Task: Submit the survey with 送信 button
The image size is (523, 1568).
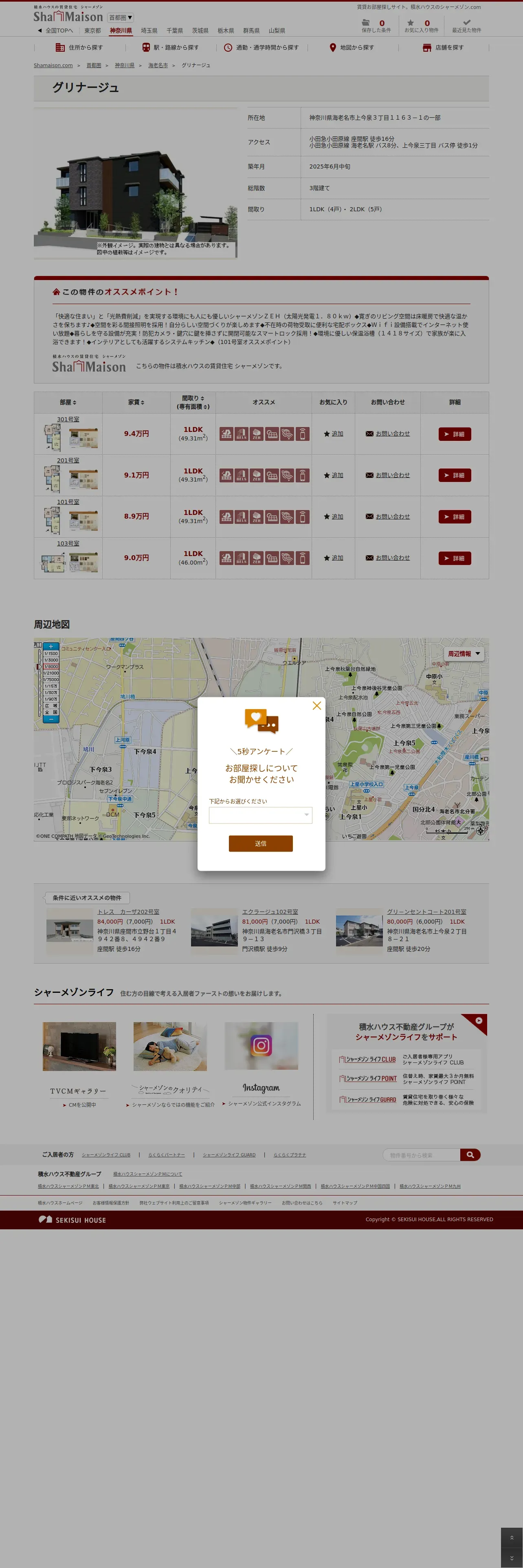Action: pos(261,843)
